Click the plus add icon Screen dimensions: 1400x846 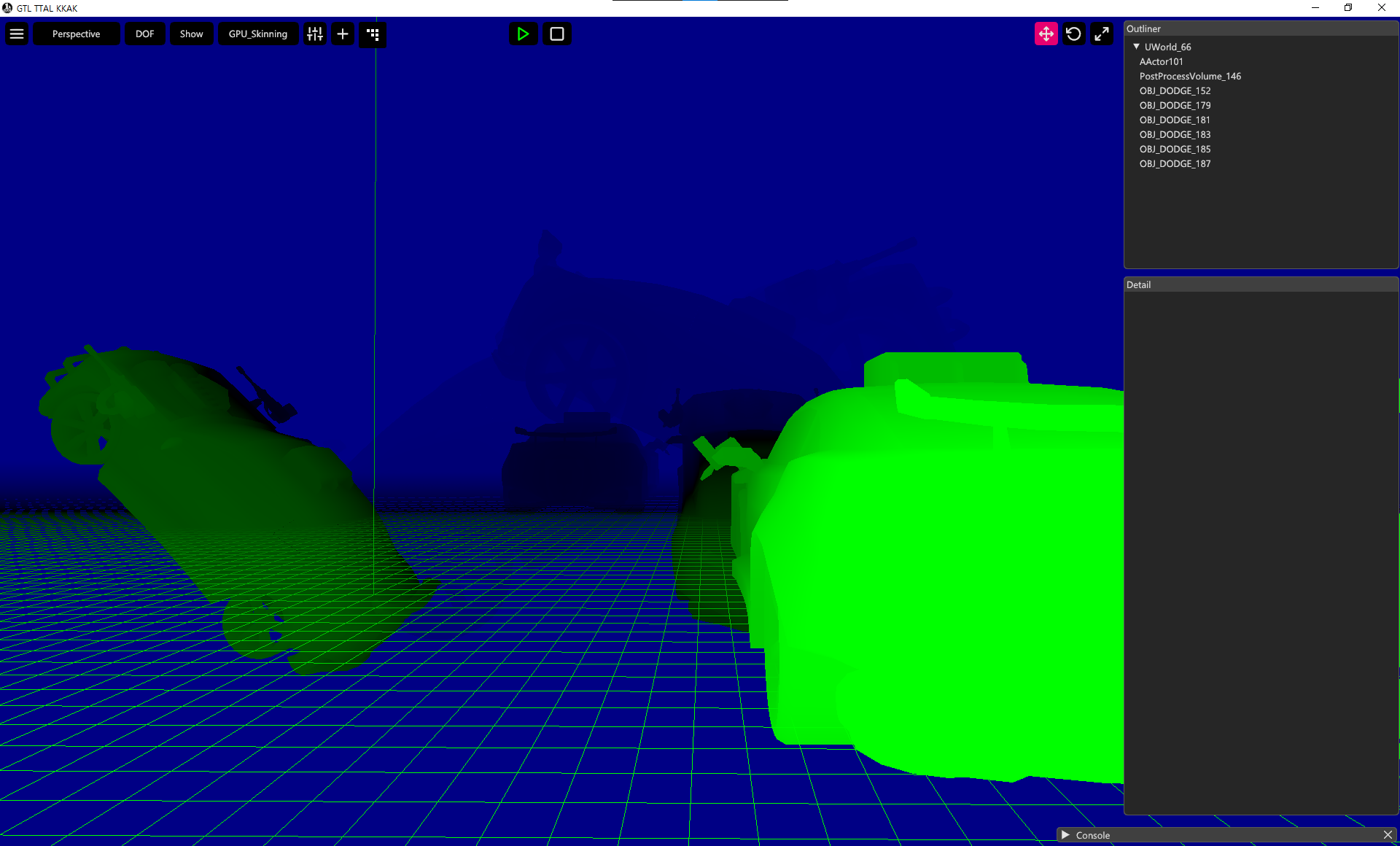343,34
